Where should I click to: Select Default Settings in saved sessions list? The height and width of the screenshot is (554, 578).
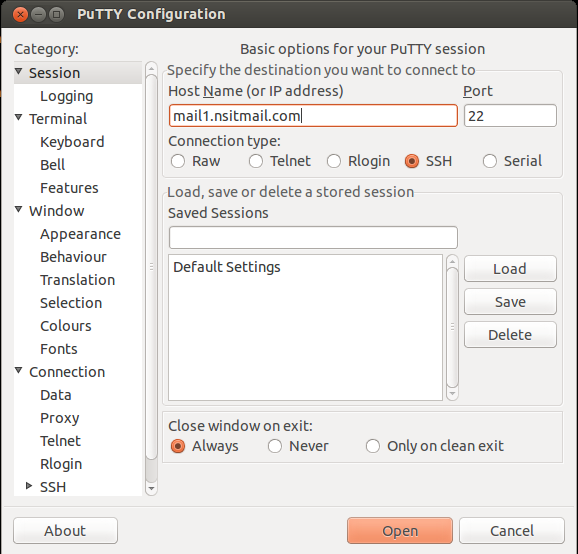[x=227, y=267]
